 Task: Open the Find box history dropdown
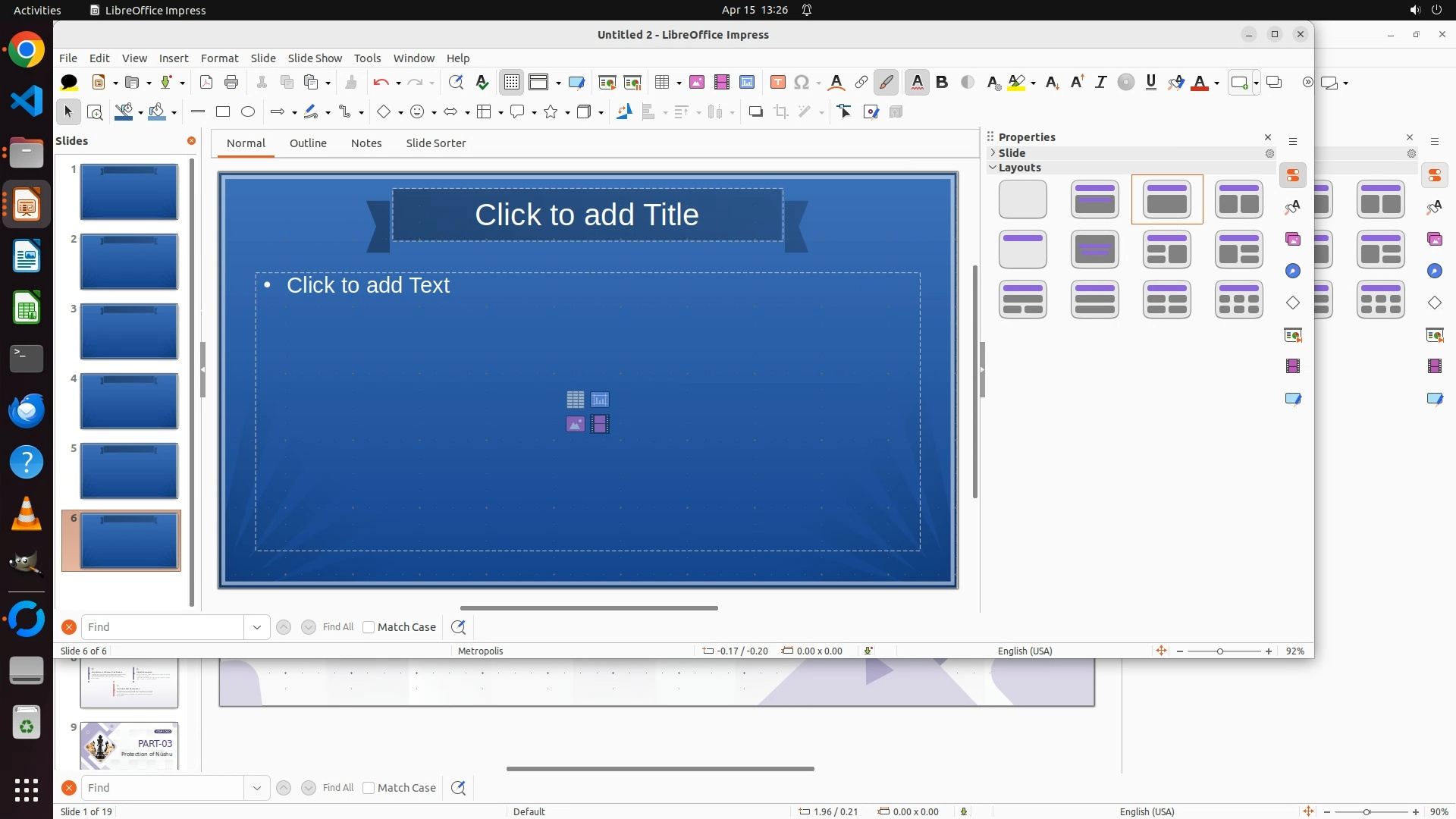click(257, 627)
